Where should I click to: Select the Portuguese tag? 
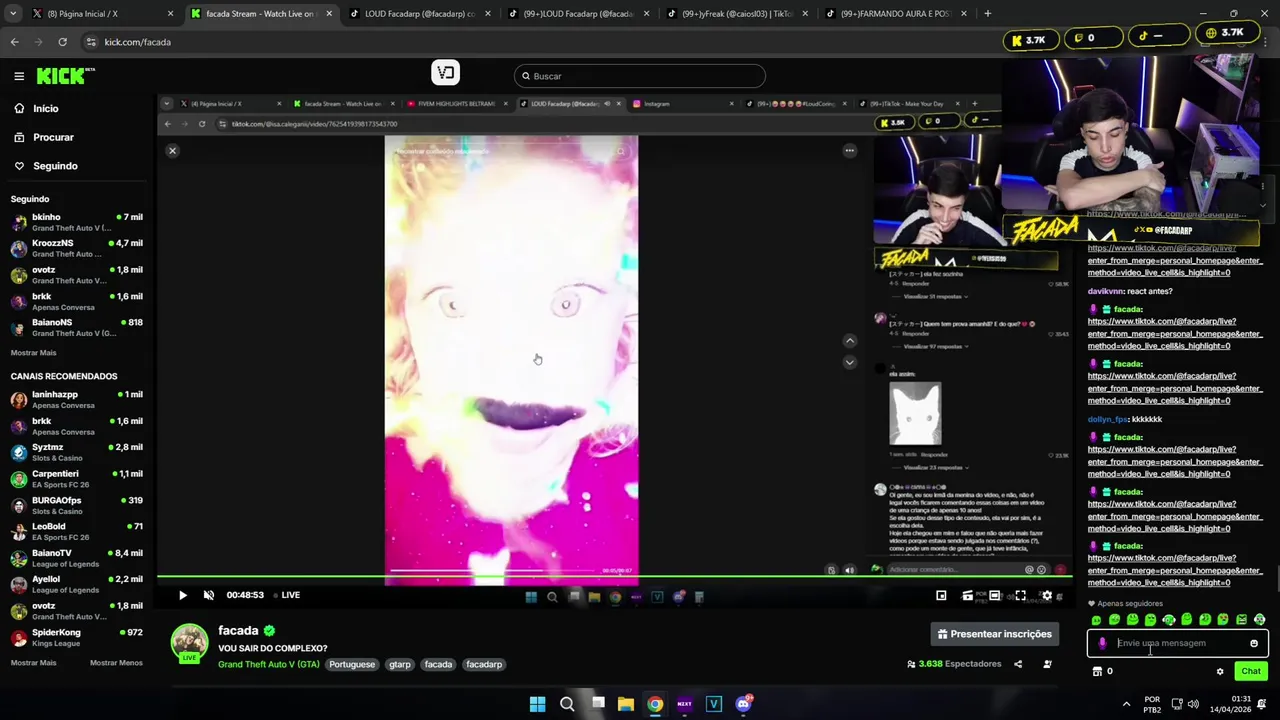pyautogui.click(x=352, y=664)
